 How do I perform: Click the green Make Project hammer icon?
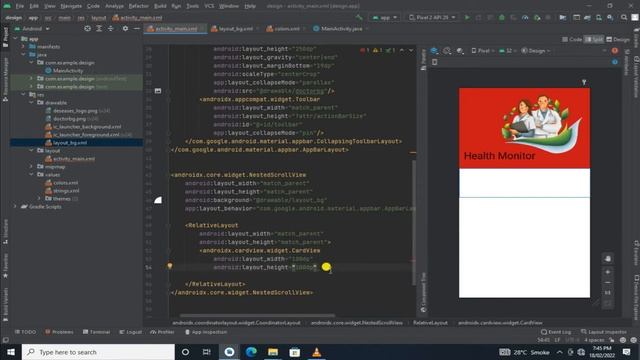pos(359,18)
